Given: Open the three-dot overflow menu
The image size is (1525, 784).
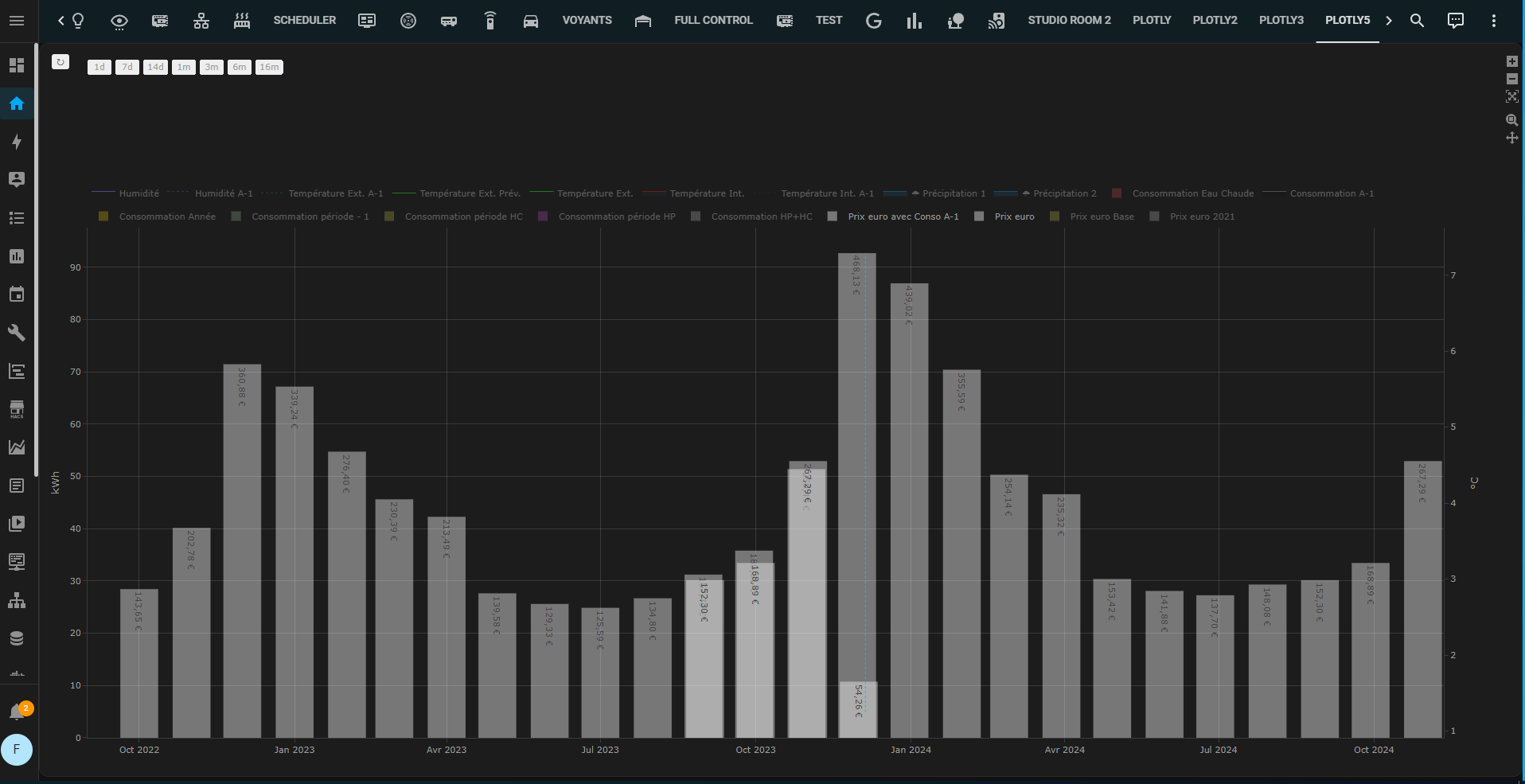Looking at the screenshot, I should click(x=1494, y=21).
